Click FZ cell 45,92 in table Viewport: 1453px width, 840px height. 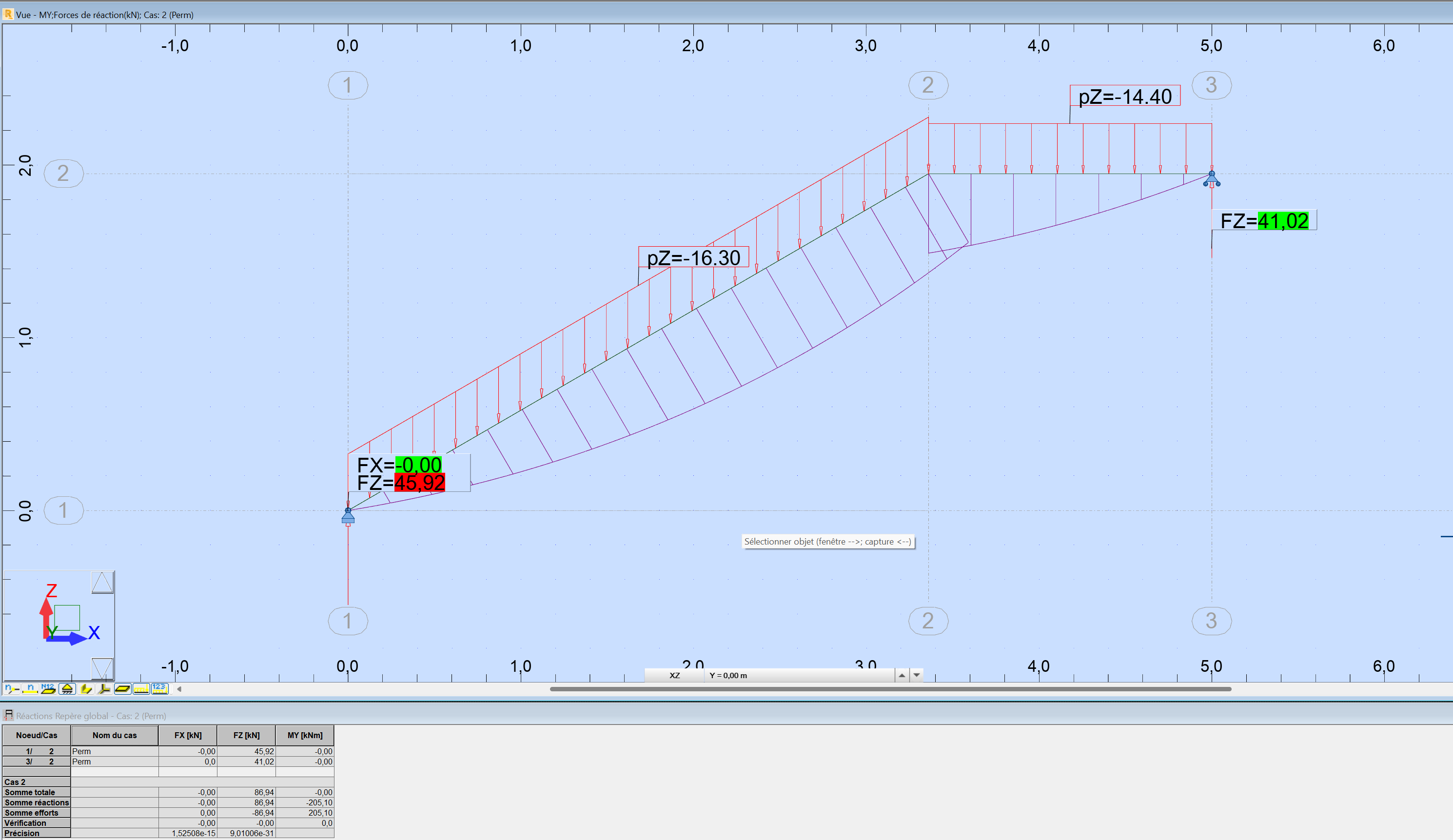pos(246,751)
